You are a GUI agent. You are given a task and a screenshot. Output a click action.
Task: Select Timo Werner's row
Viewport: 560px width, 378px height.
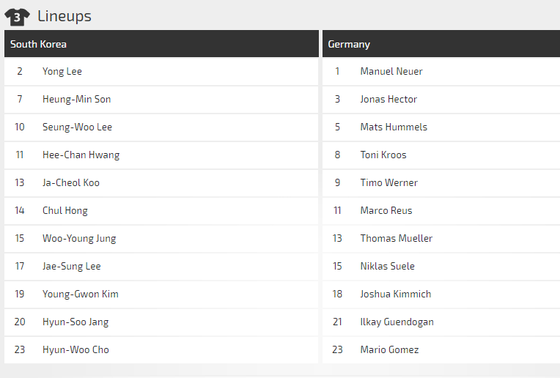(441, 183)
